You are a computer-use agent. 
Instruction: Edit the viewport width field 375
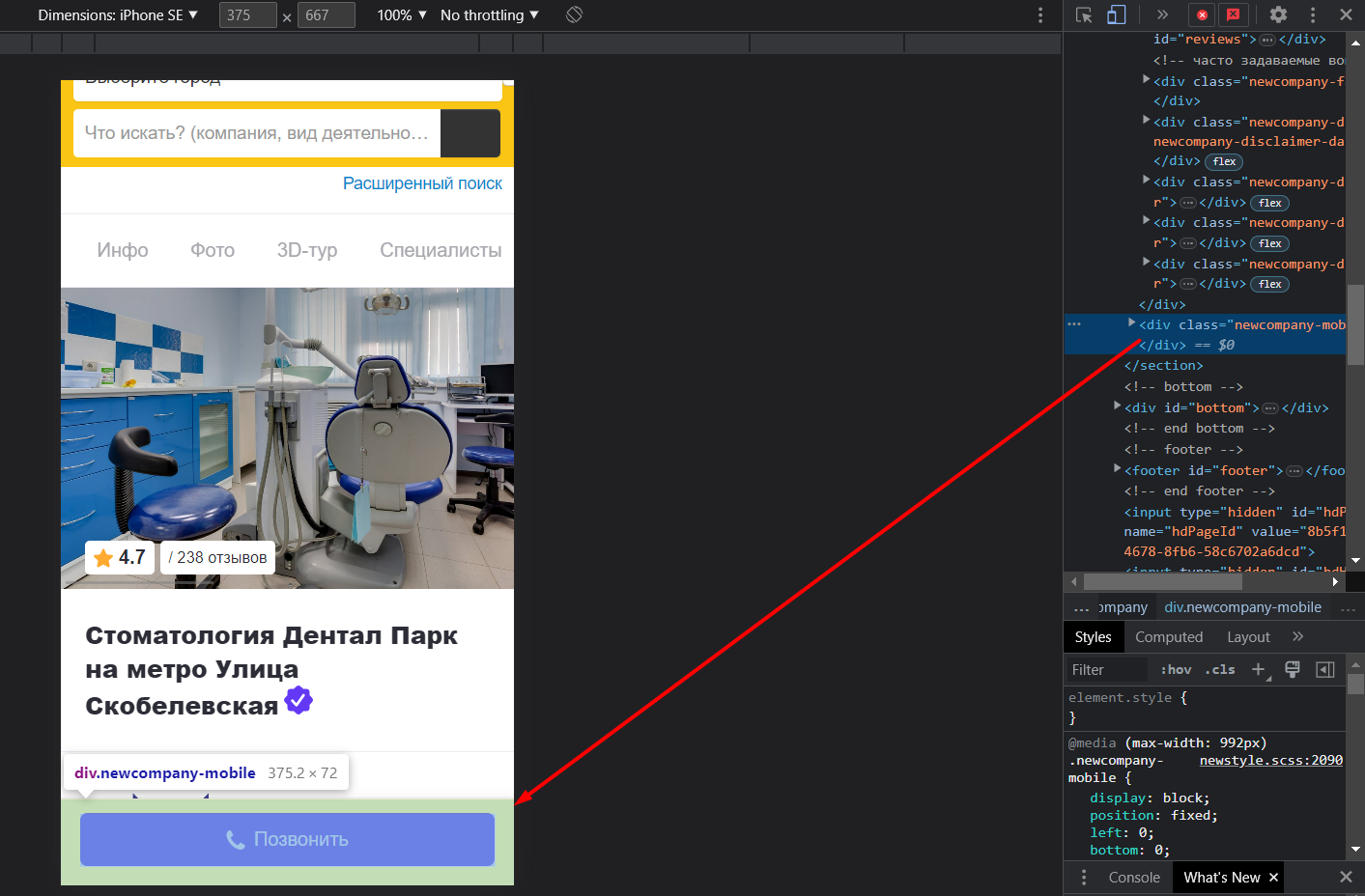click(x=247, y=15)
